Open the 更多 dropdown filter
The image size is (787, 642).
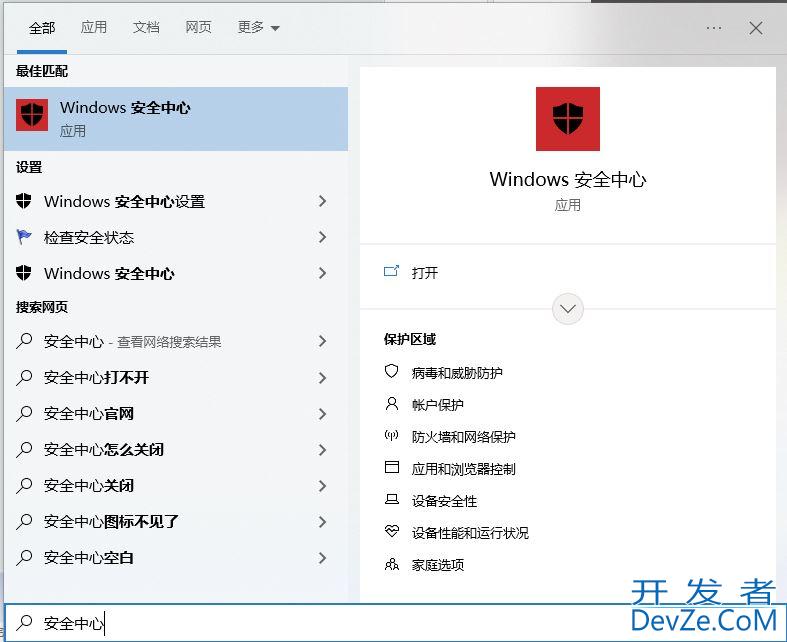coord(258,27)
